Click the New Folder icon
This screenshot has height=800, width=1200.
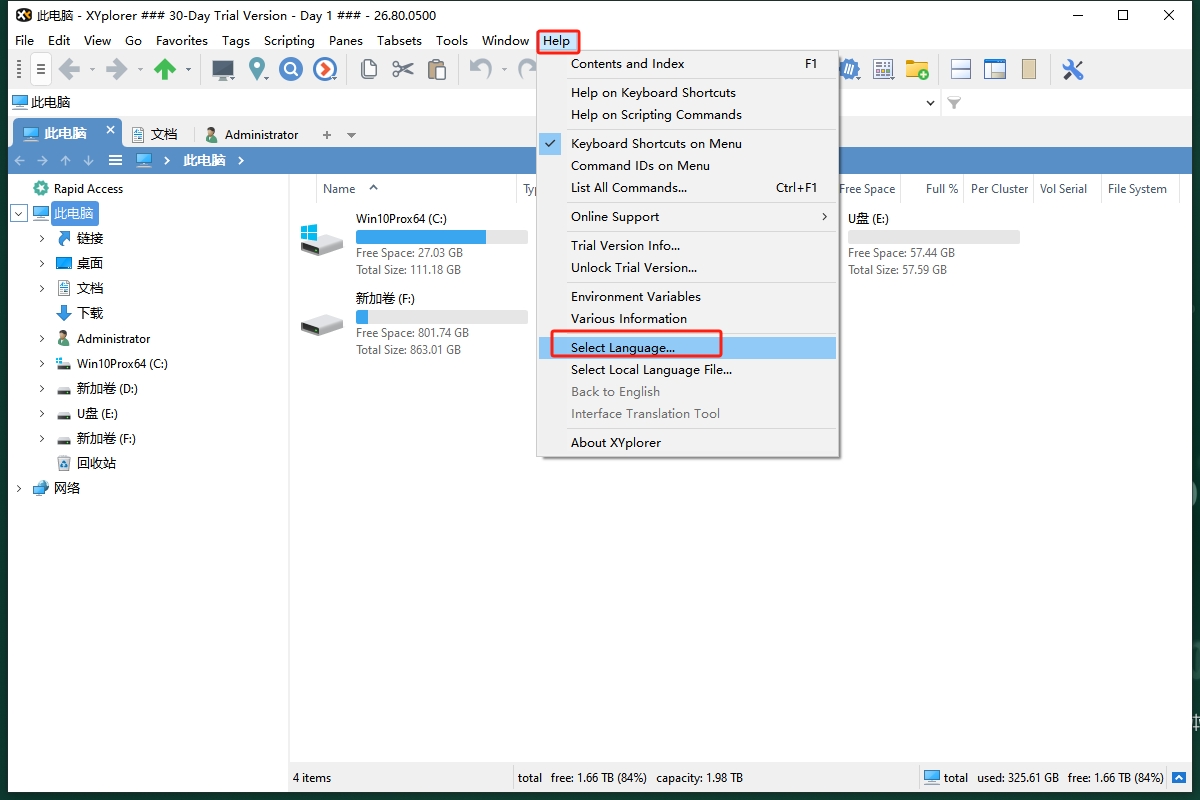917,69
